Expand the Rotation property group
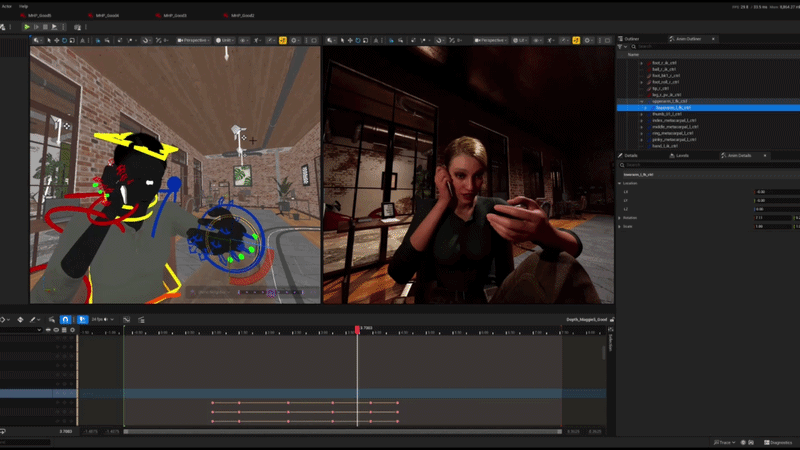Image resolution: width=800 pixels, height=450 pixels. (x=620, y=218)
